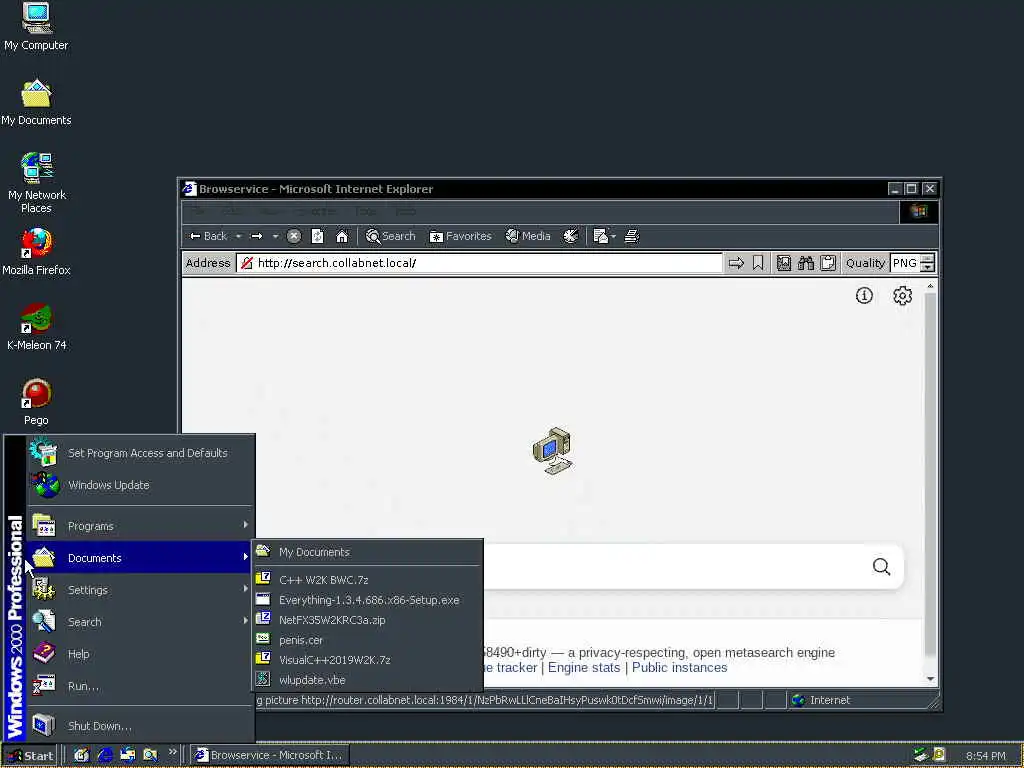This screenshot has height=768, width=1024.
Task: Click the K-Meleon 74 desktop shortcut
Action: tap(36, 327)
